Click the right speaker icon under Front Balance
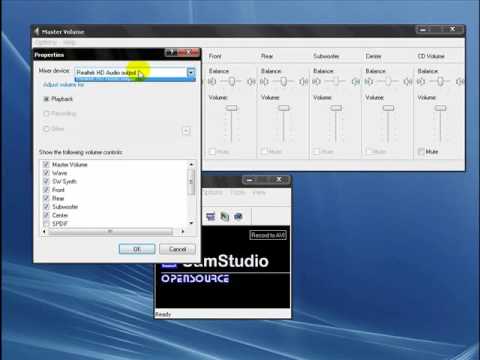 [x=251, y=82]
